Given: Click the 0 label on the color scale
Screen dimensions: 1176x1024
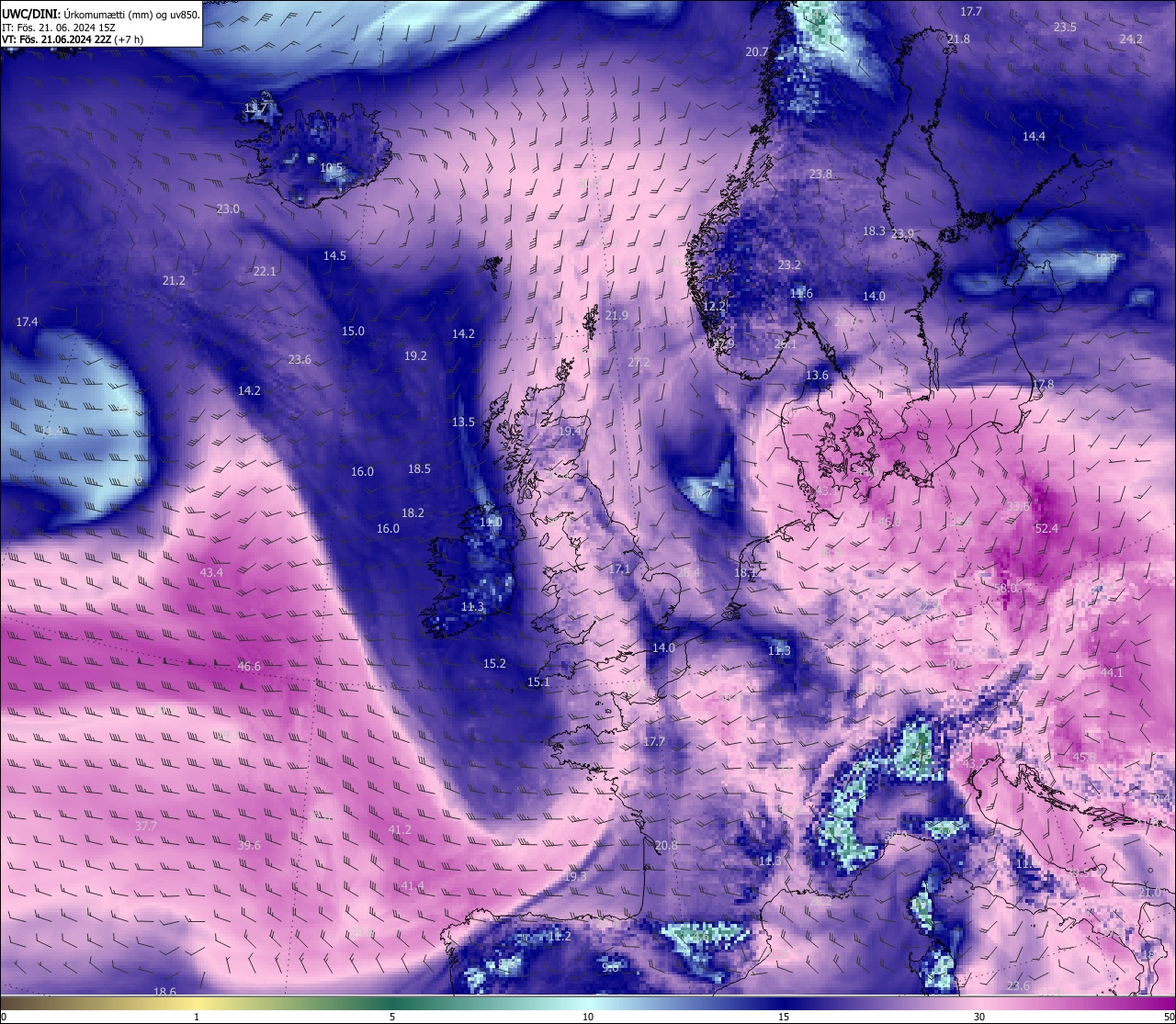Looking at the screenshot, I should click(4, 1017).
